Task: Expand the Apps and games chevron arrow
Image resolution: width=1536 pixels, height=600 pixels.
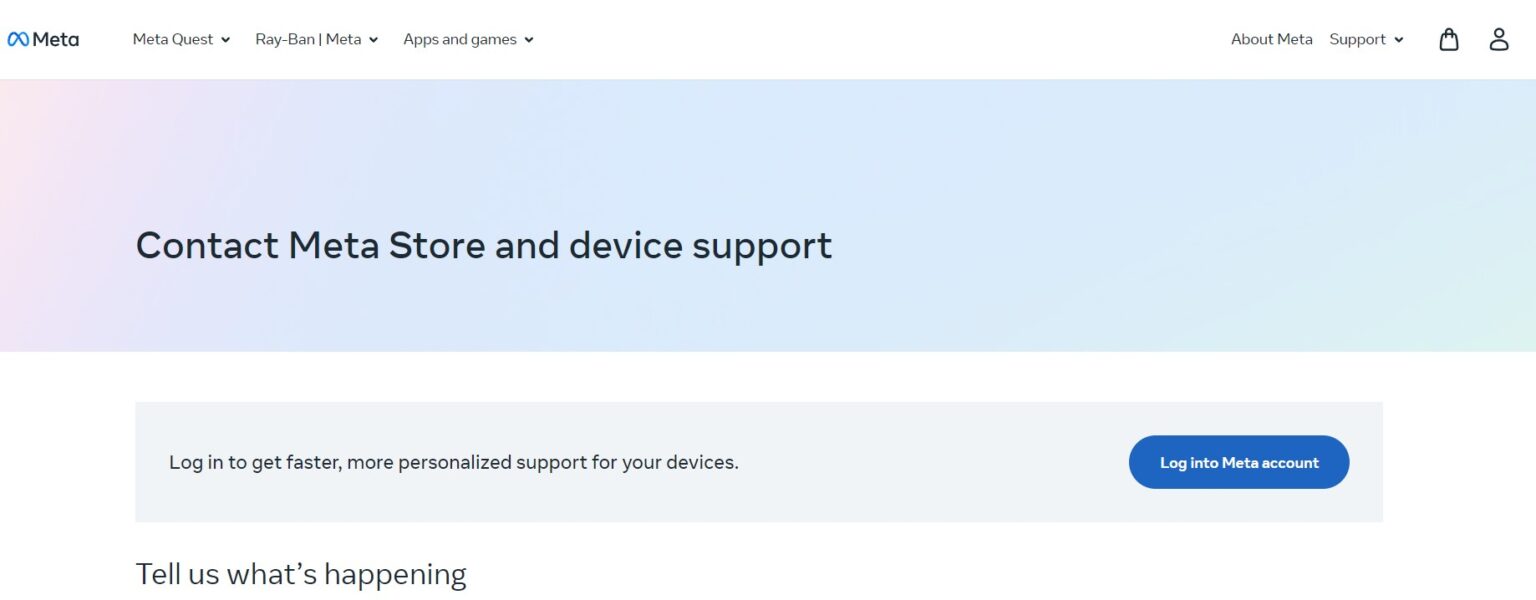Action: tap(529, 40)
